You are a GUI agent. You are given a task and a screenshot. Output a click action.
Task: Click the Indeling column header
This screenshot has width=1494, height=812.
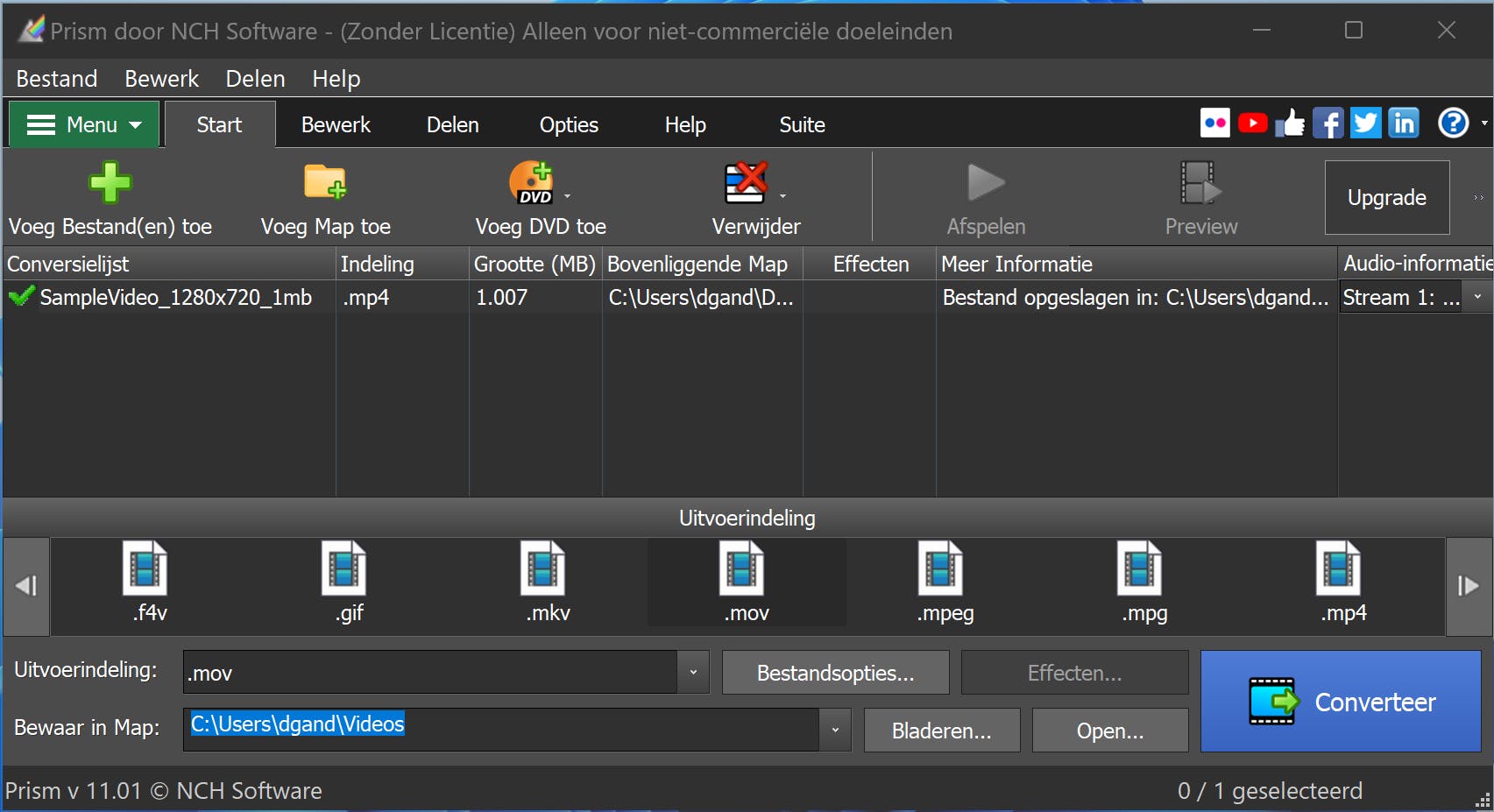[x=402, y=264]
